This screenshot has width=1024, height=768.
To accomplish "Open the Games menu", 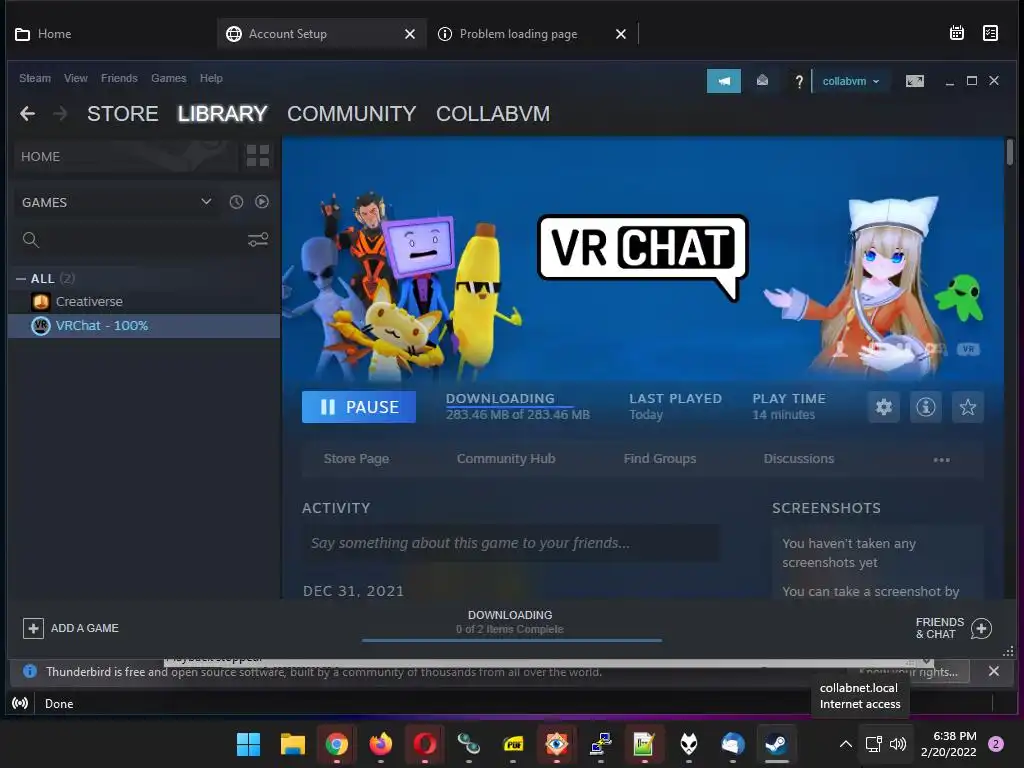I will click(168, 78).
